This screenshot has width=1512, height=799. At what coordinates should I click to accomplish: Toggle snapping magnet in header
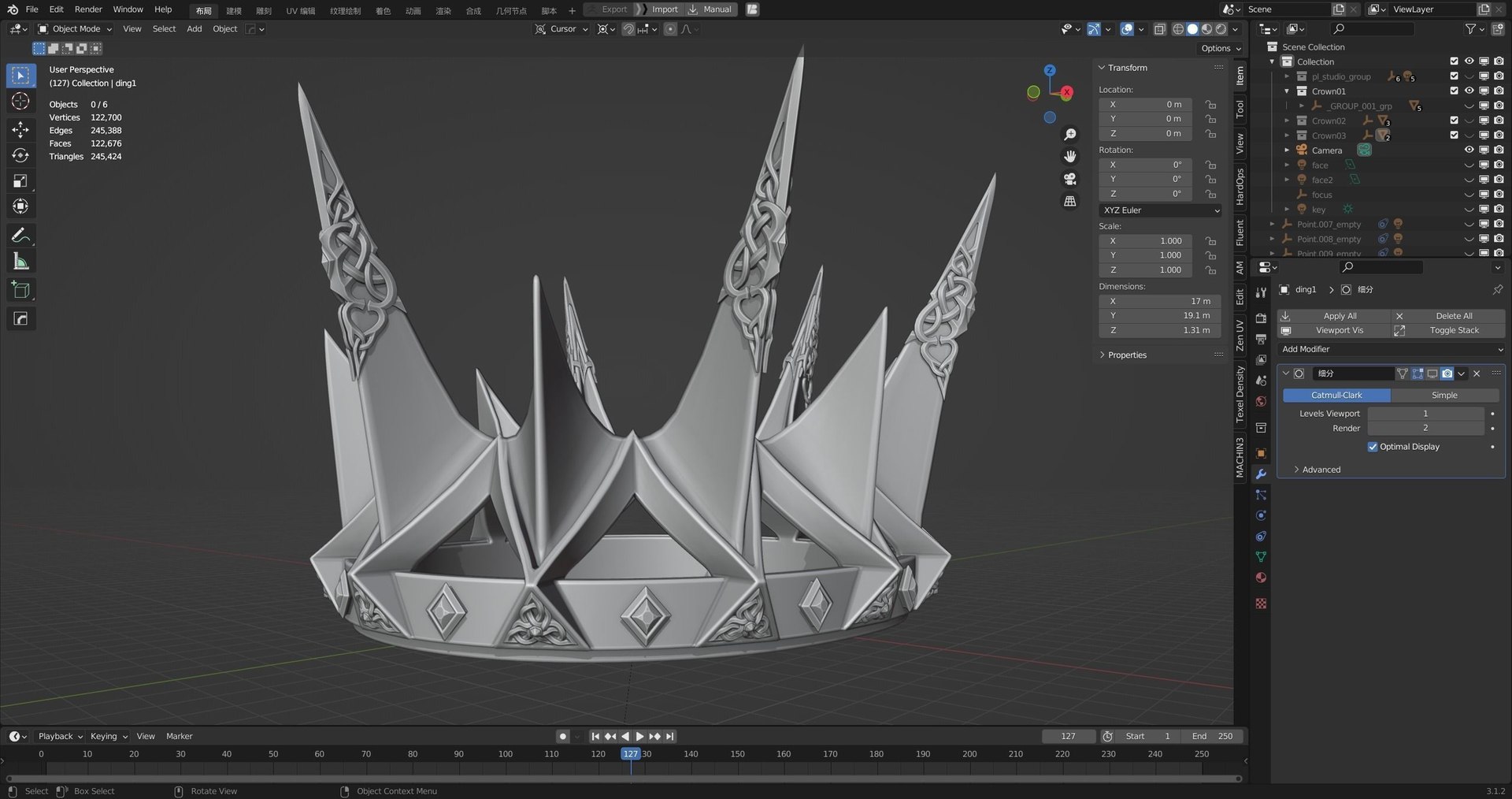point(628,29)
